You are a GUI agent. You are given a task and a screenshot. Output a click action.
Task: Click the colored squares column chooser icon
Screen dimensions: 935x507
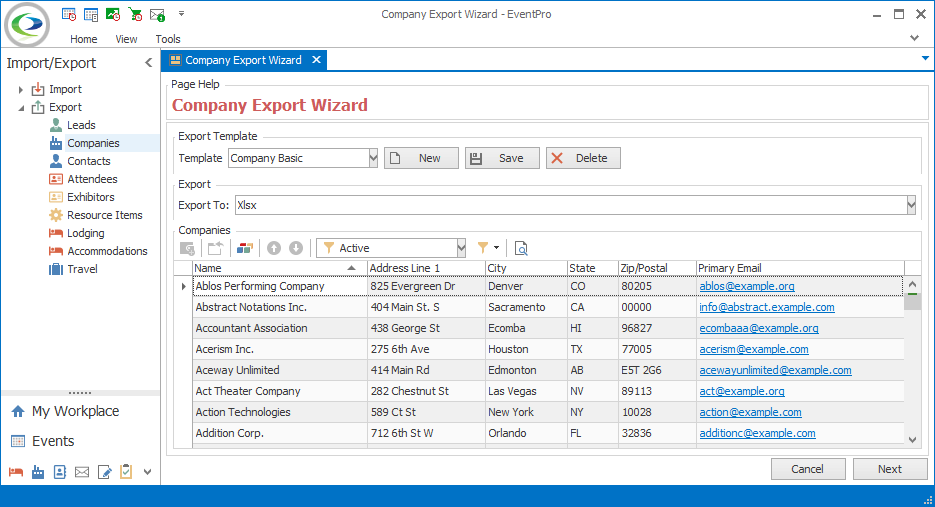pyautogui.click(x=244, y=248)
